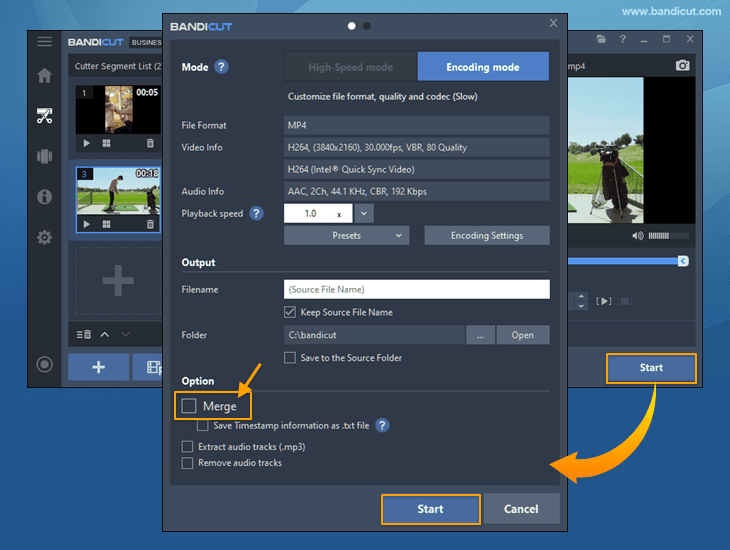Screen dimensions: 730x550
Task: Click the end marker on the timeline slider
Action: [x=683, y=261]
